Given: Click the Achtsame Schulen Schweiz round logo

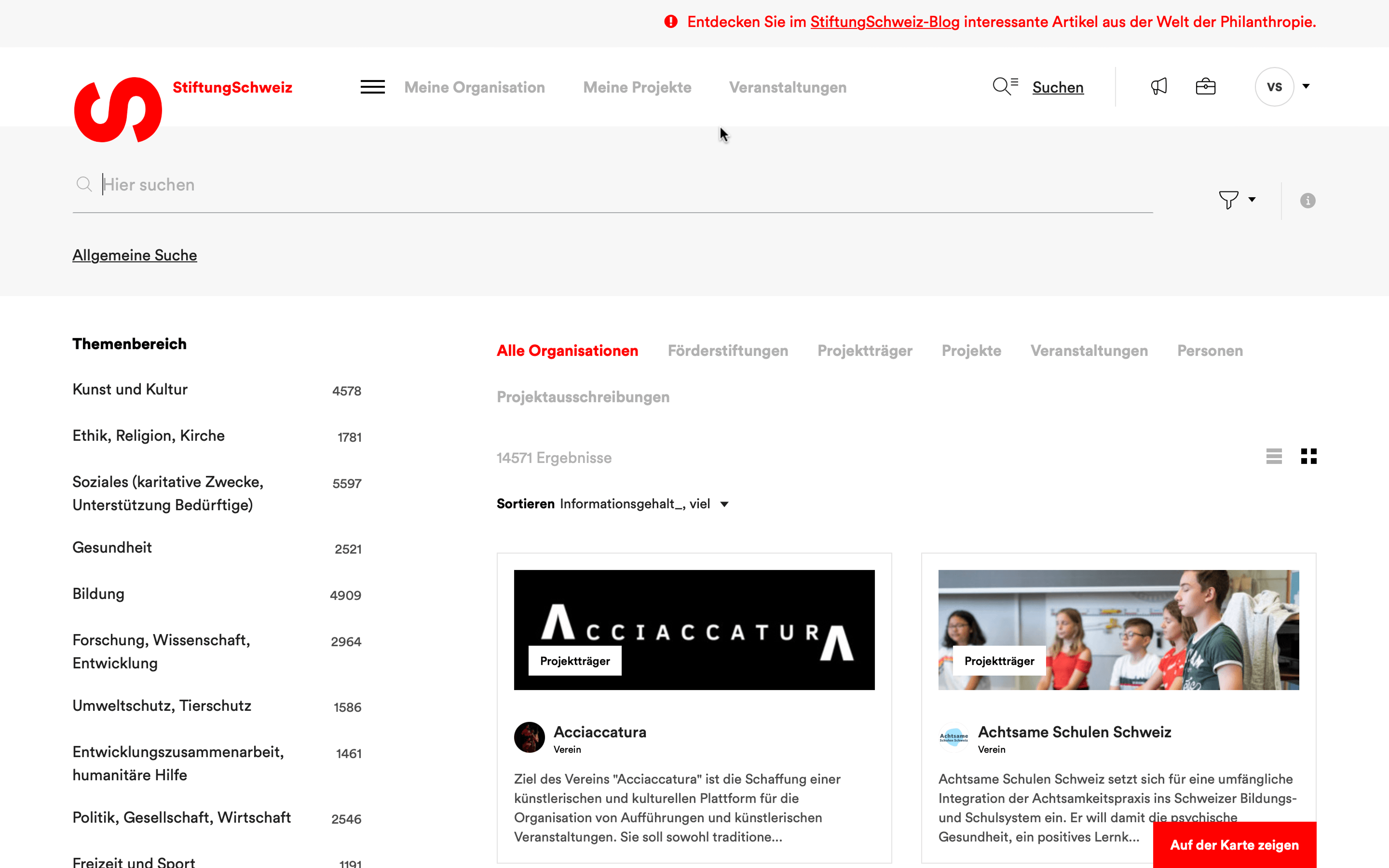Looking at the screenshot, I should pos(953,737).
